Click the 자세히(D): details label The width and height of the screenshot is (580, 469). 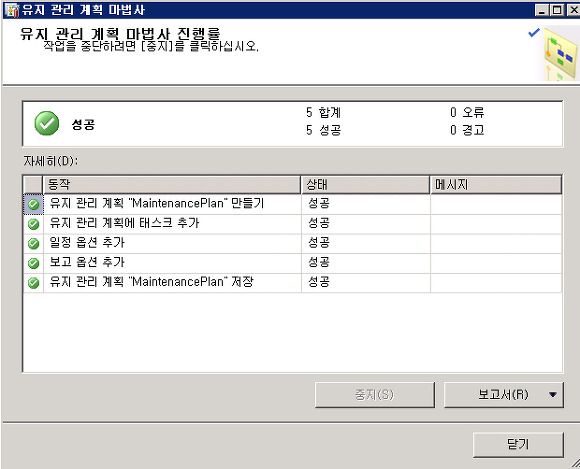click(51, 161)
